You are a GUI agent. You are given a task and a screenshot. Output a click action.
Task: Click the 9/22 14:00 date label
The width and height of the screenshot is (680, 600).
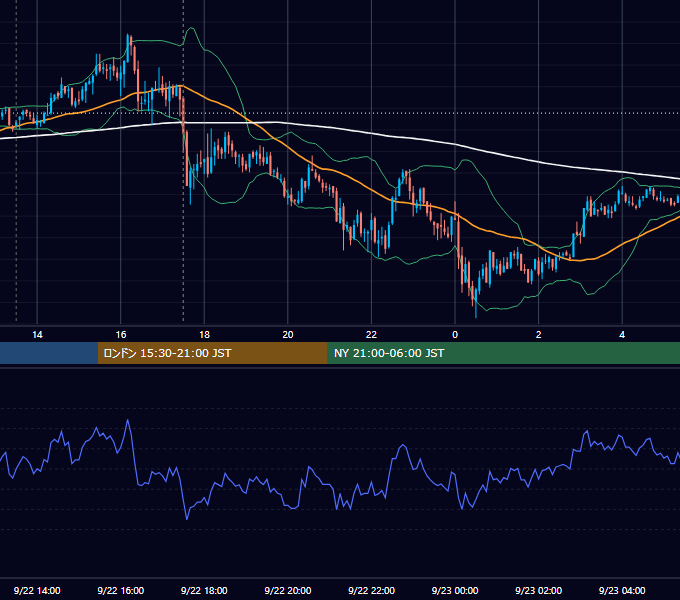coord(37,590)
